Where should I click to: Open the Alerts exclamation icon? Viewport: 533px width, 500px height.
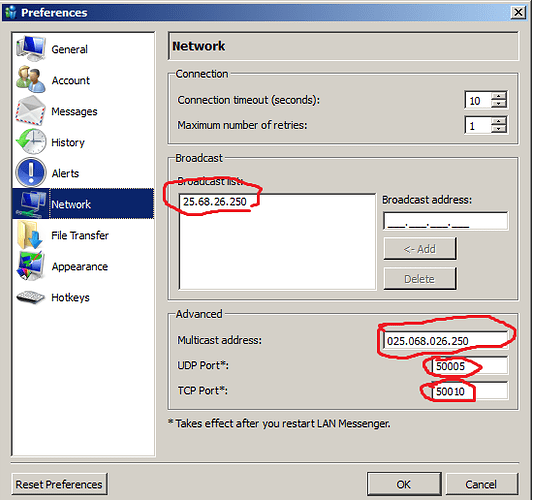point(31,173)
